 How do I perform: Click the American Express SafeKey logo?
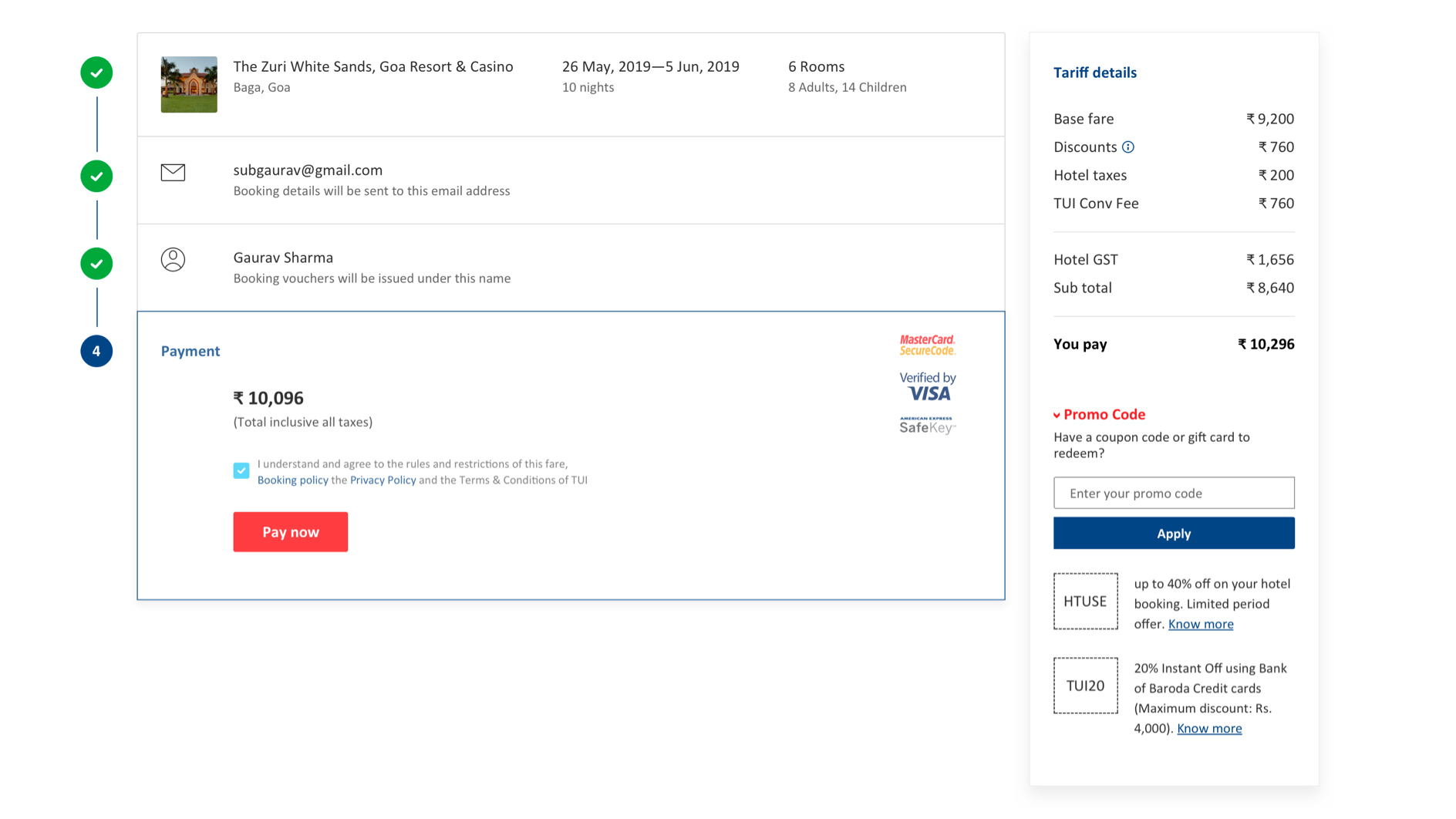927,426
